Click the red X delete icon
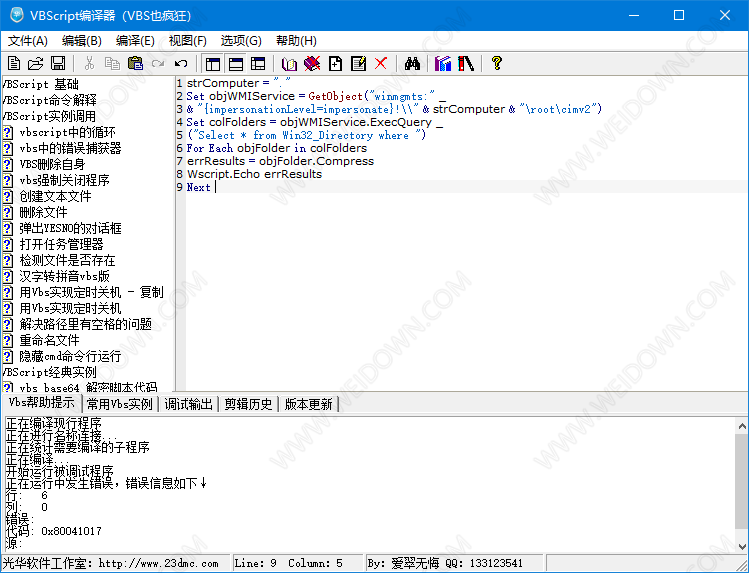The width and height of the screenshot is (749, 573). (381, 63)
